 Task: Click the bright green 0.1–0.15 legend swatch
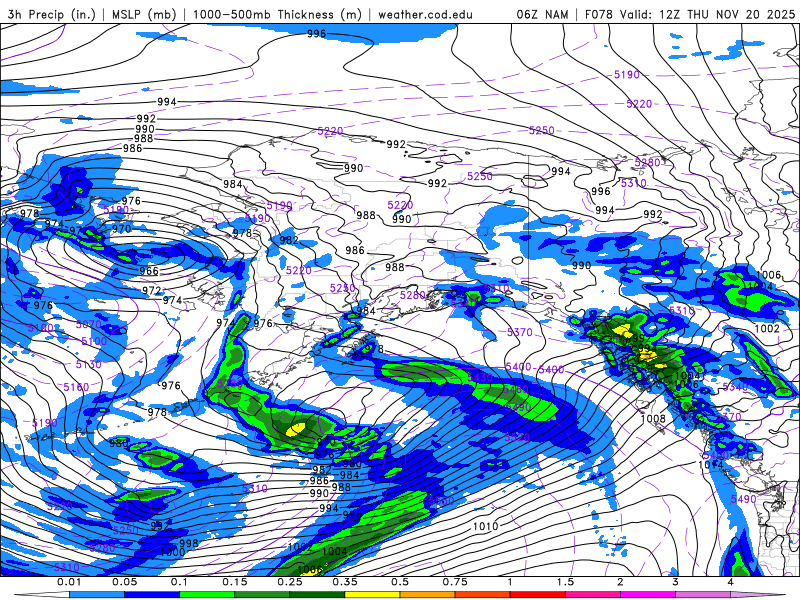tap(207, 595)
